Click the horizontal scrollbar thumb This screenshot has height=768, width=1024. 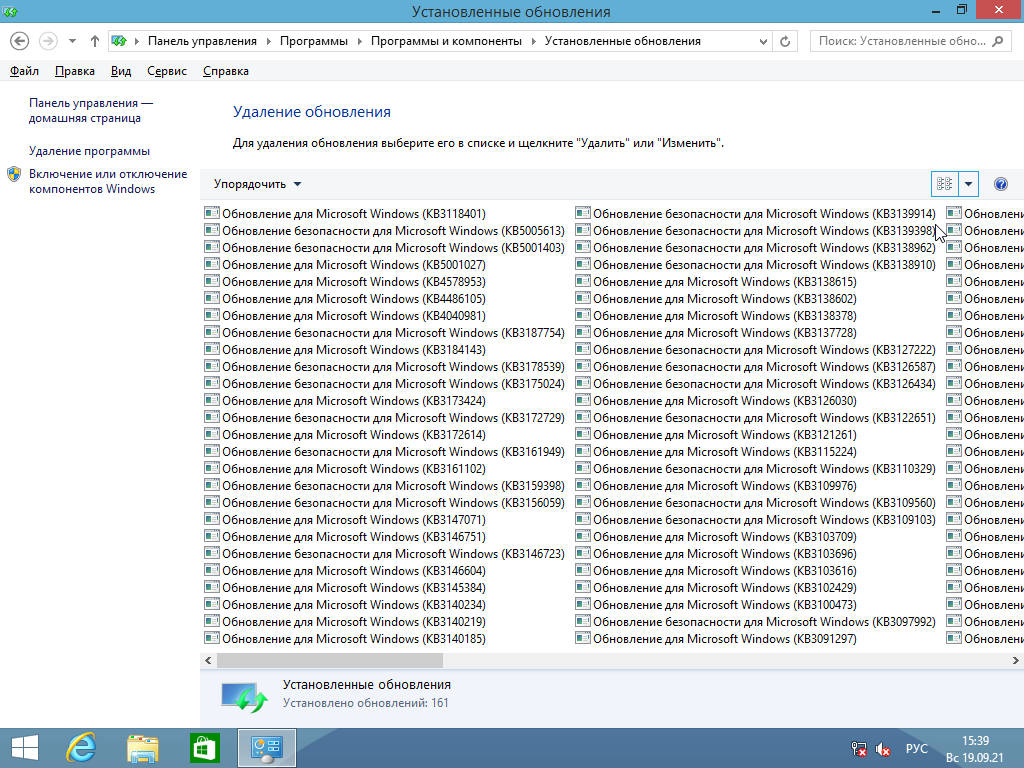pos(330,660)
